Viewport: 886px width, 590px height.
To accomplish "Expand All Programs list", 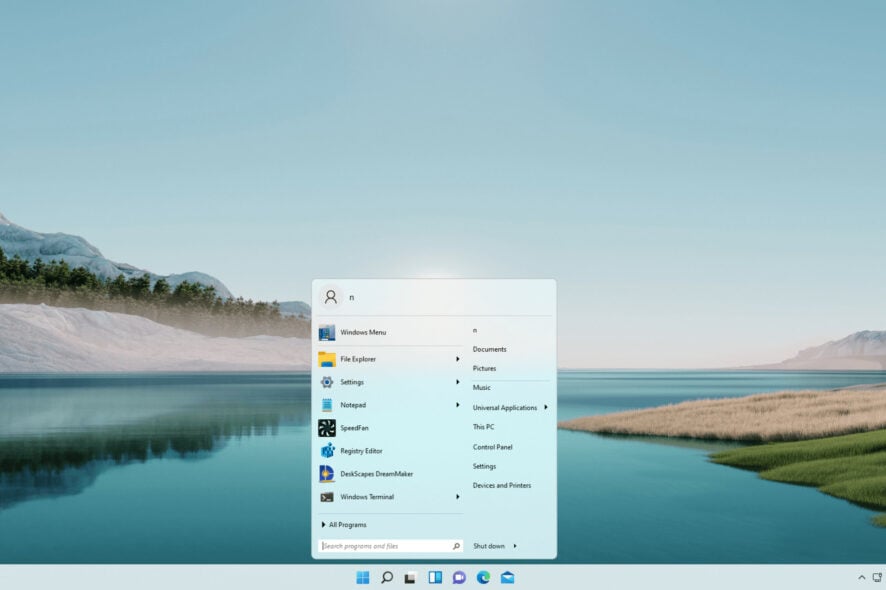I will pos(344,525).
